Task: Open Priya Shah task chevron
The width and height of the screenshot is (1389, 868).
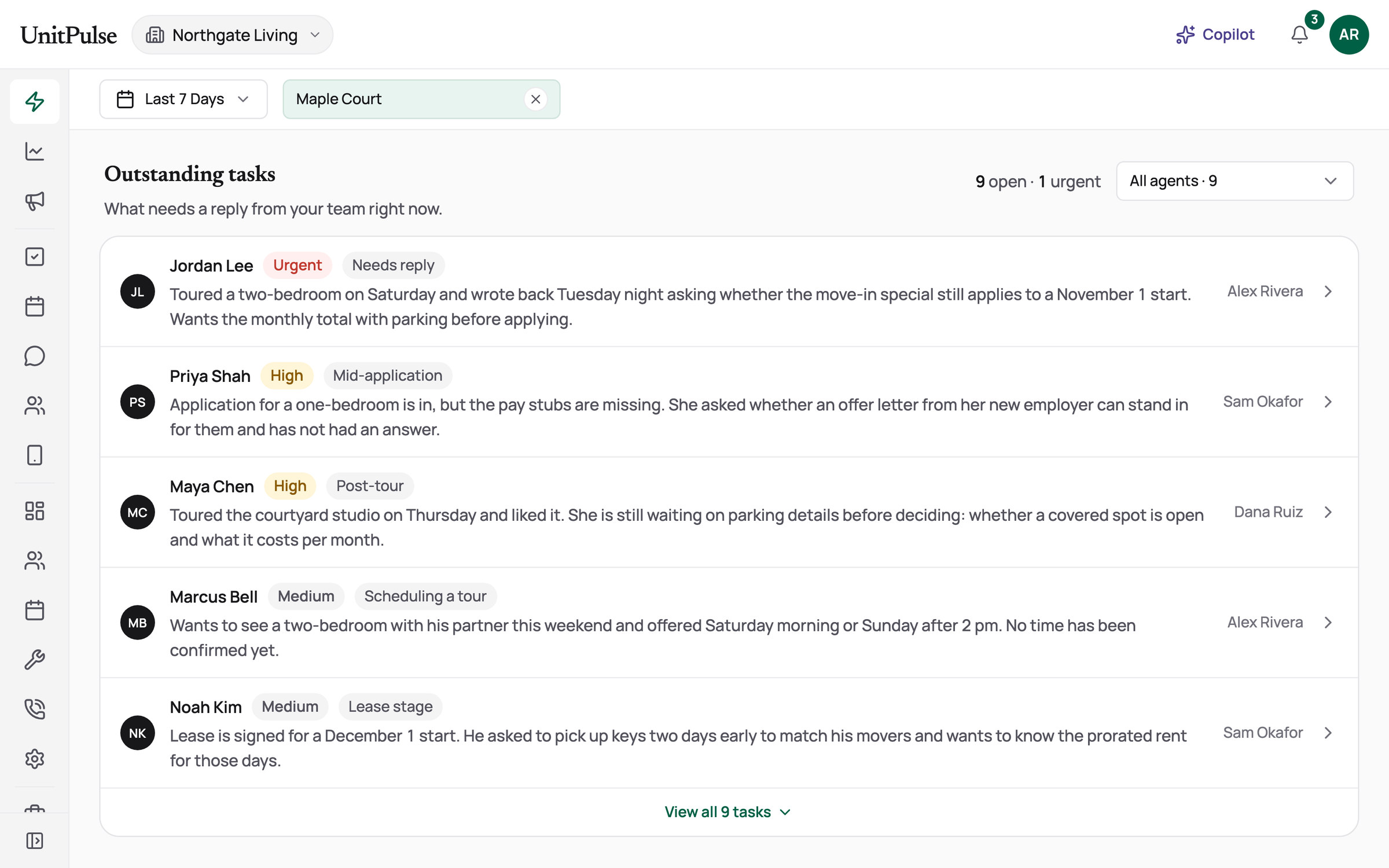Action: coord(1328,402)
